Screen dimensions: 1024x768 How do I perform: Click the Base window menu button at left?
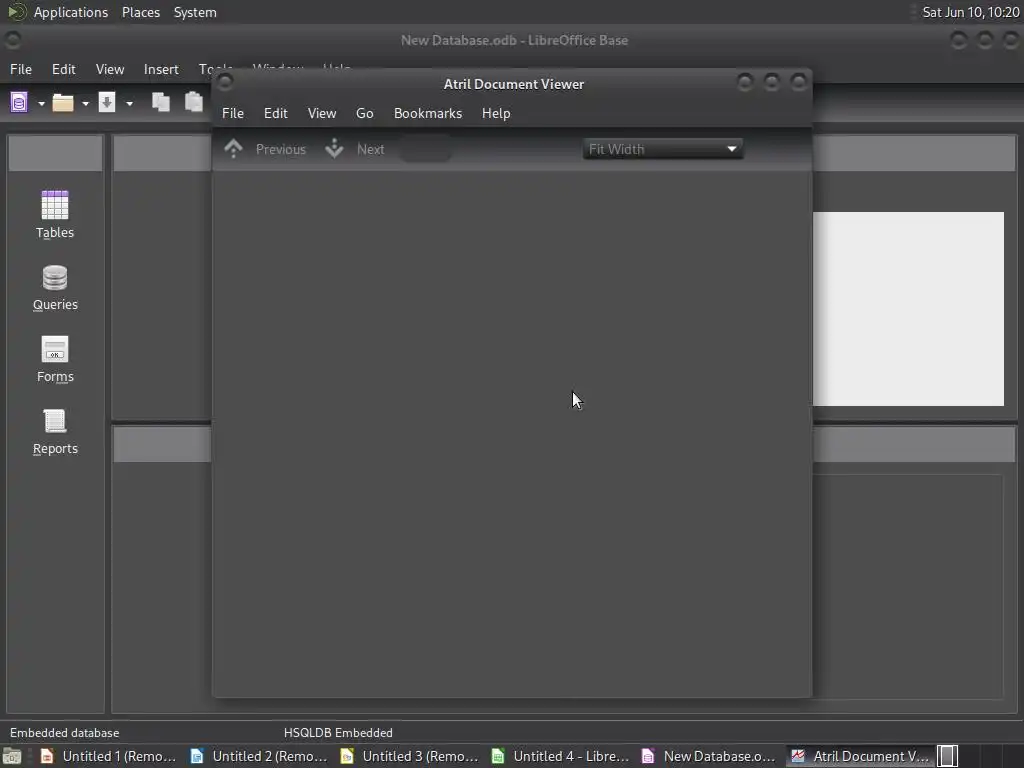12,40
